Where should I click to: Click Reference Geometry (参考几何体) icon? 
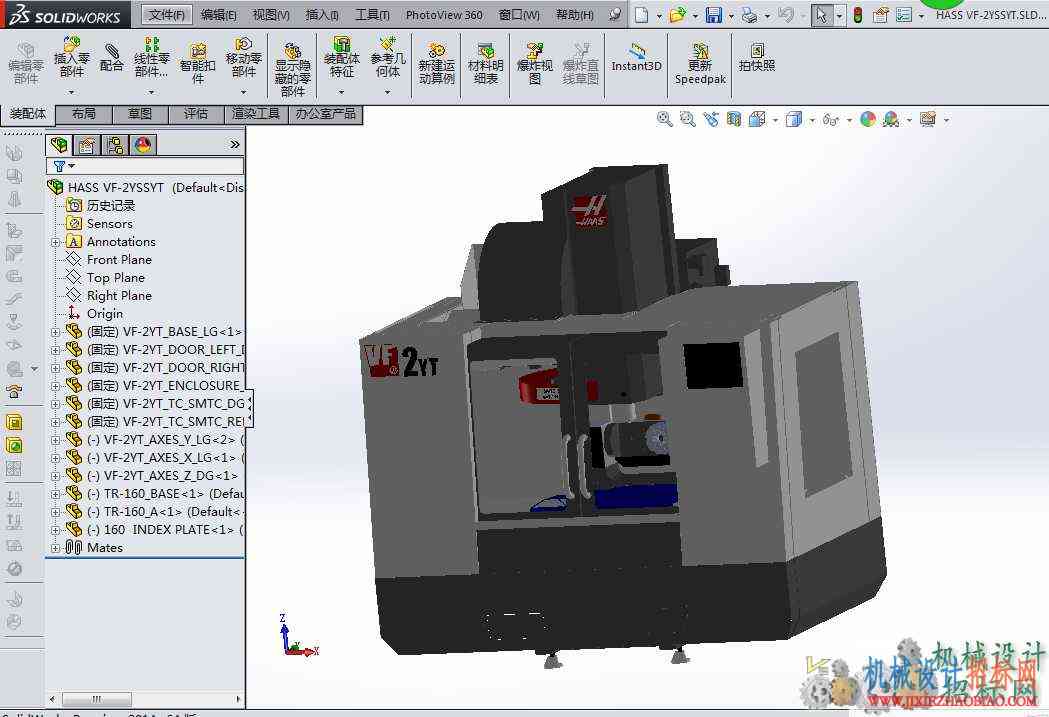click(388, 59)
